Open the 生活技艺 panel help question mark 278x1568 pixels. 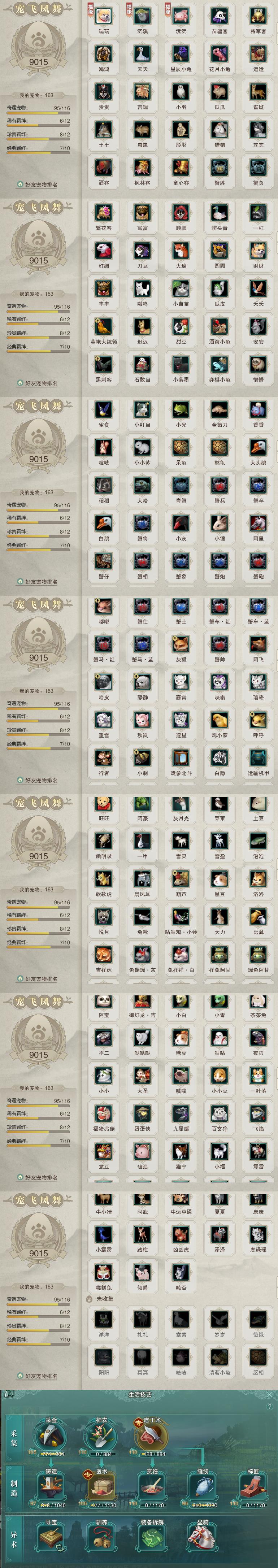tap(269, 1407)
